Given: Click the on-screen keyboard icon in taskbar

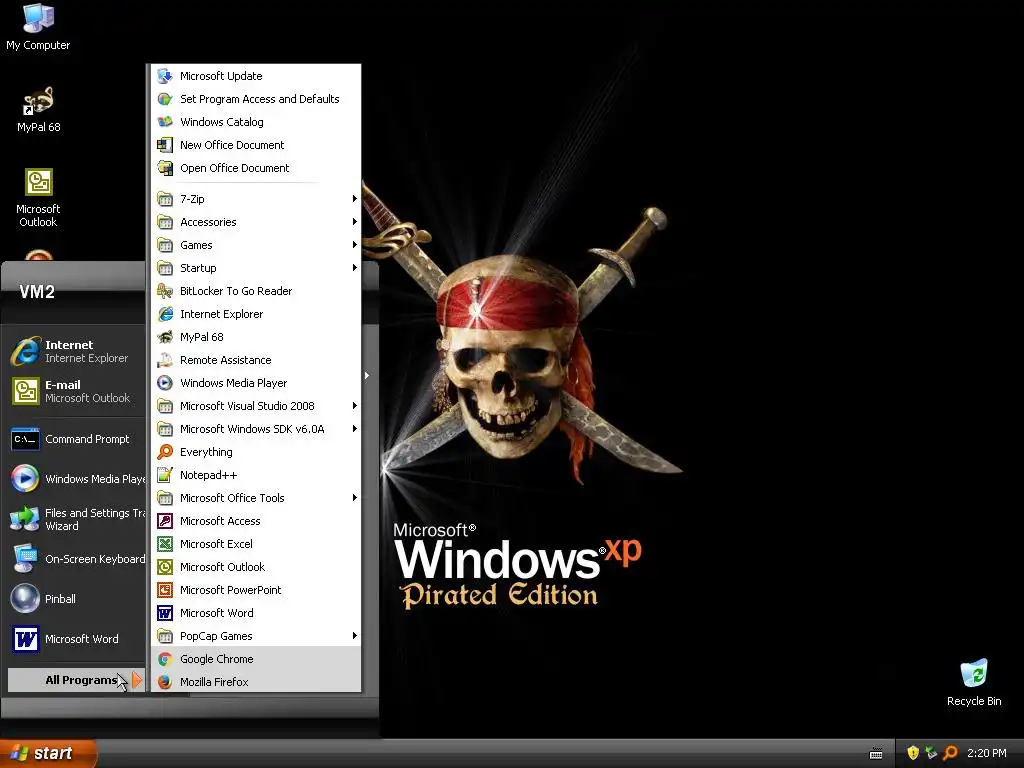Looking at the screenshot, I should pos(876,754).
